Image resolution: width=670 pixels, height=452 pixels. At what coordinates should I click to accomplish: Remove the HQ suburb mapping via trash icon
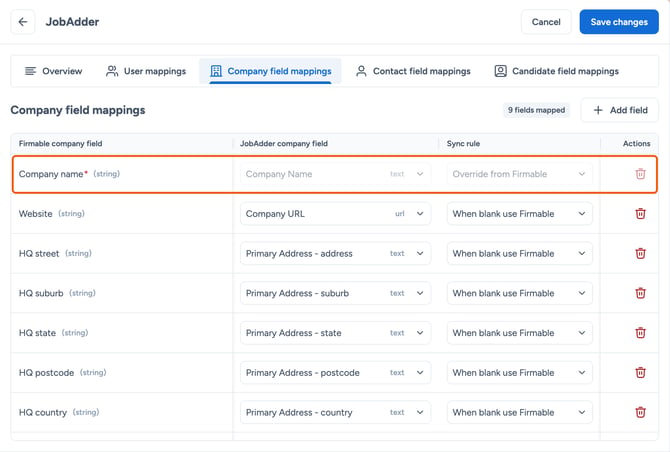[x=640, y=293]
